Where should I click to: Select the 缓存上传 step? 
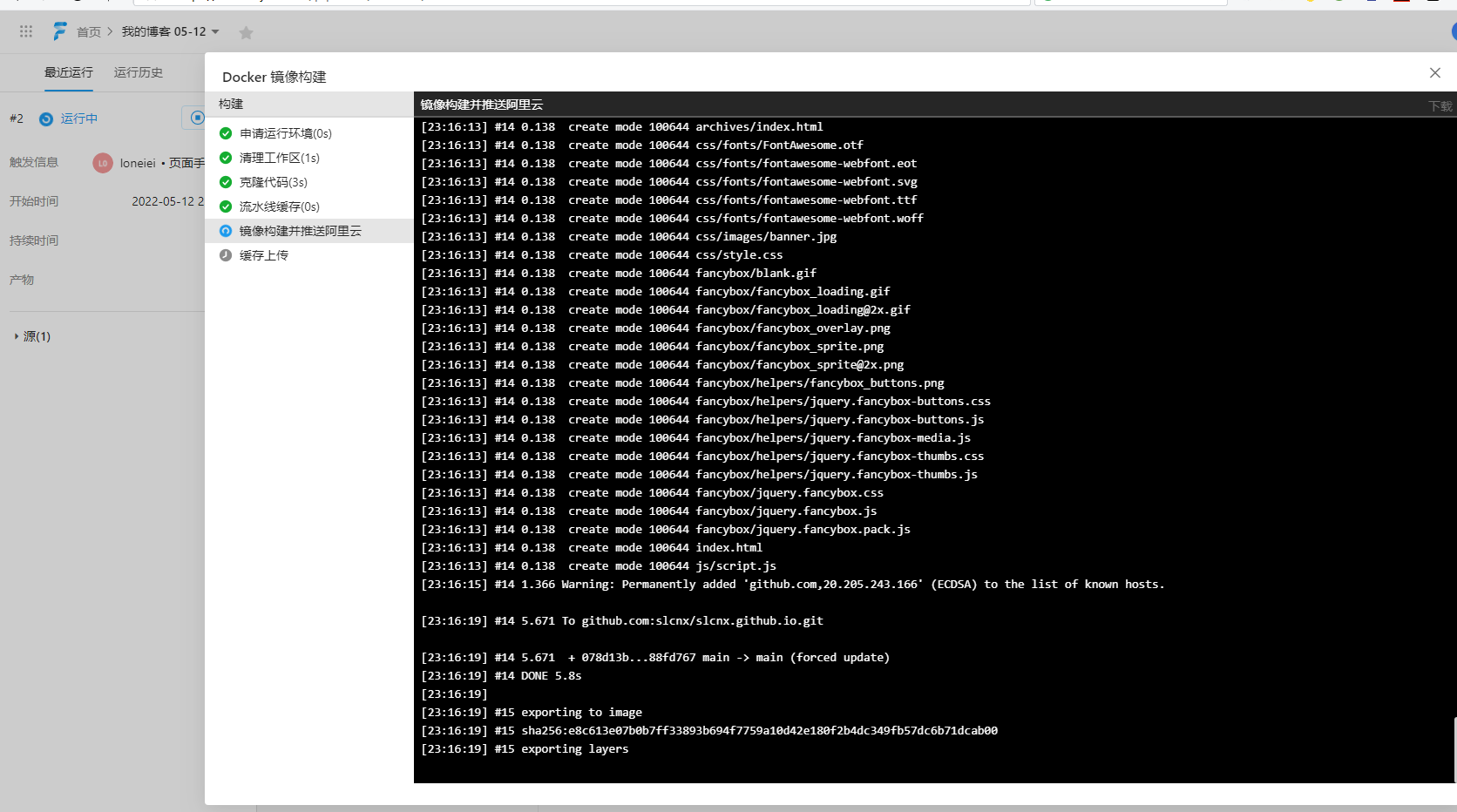[x=309, y=255]
